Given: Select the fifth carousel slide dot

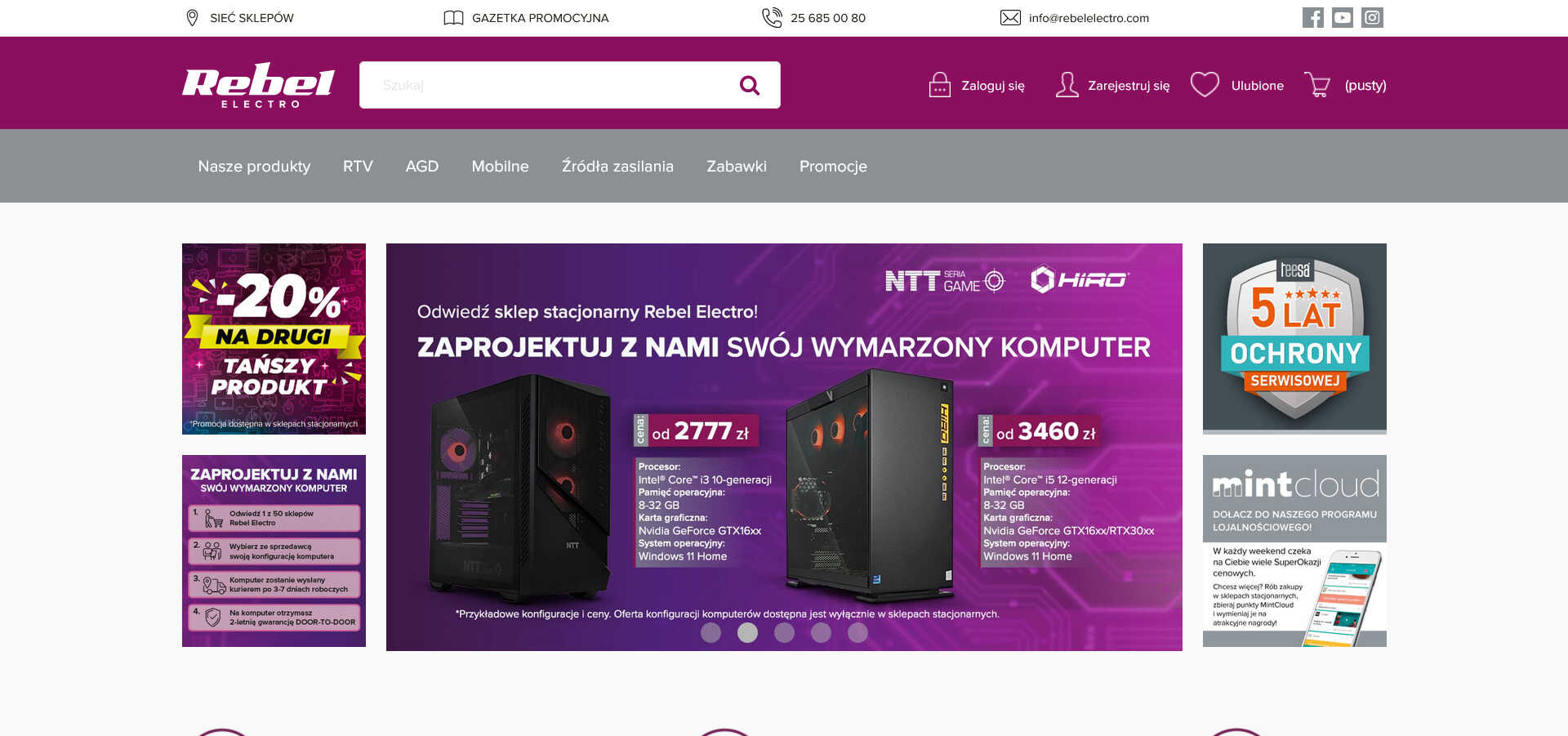Looking at the screenshot, I should pyautogui.click(x=857, y=632).
